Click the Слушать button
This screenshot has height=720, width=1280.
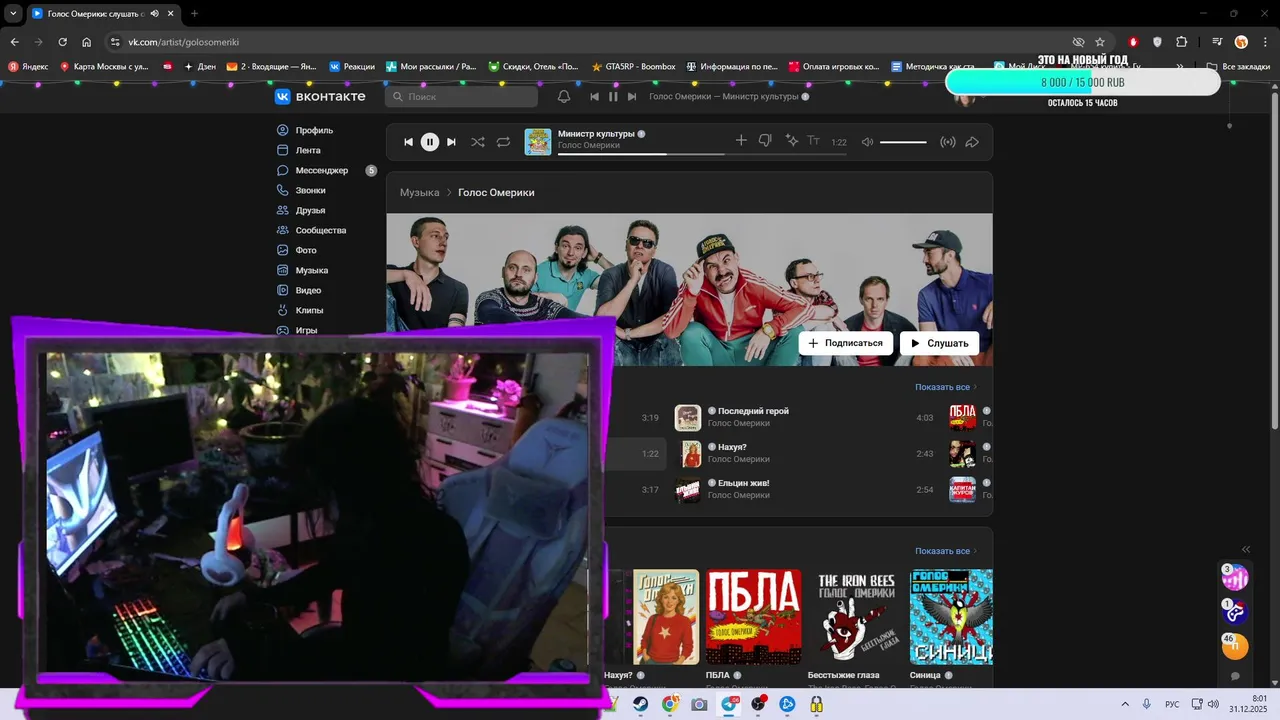(x=939, y=343)
